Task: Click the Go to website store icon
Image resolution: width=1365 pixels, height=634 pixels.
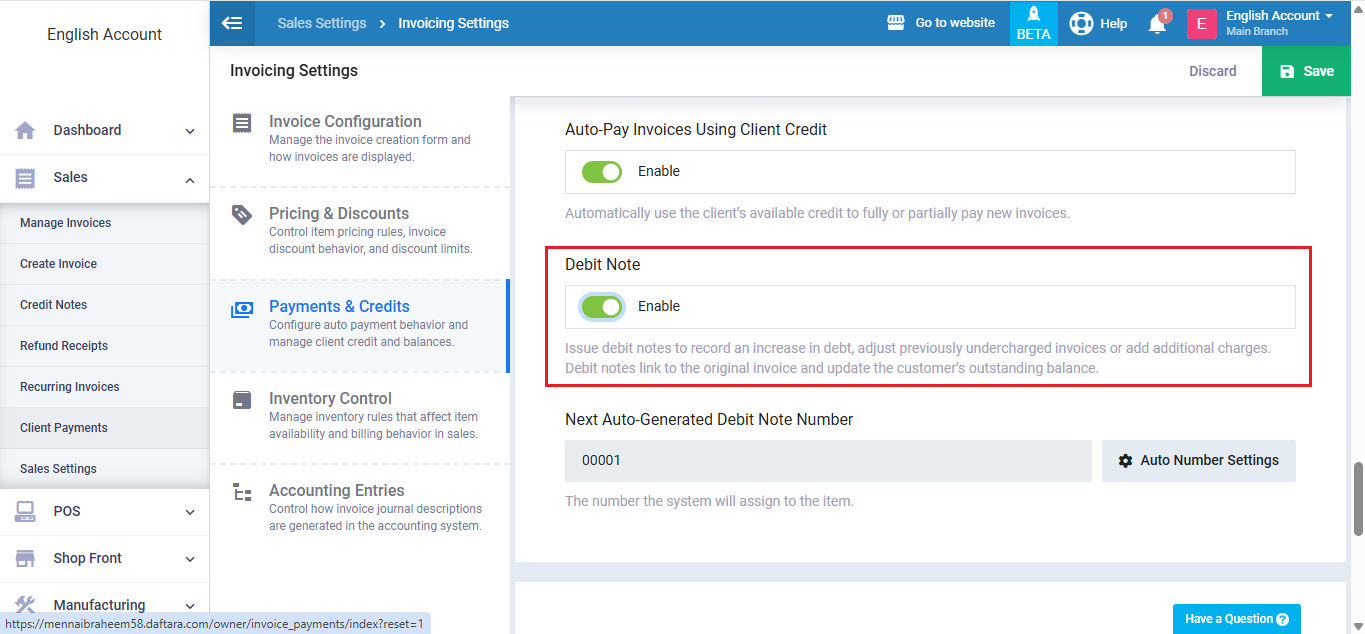Action: [896, 23]
